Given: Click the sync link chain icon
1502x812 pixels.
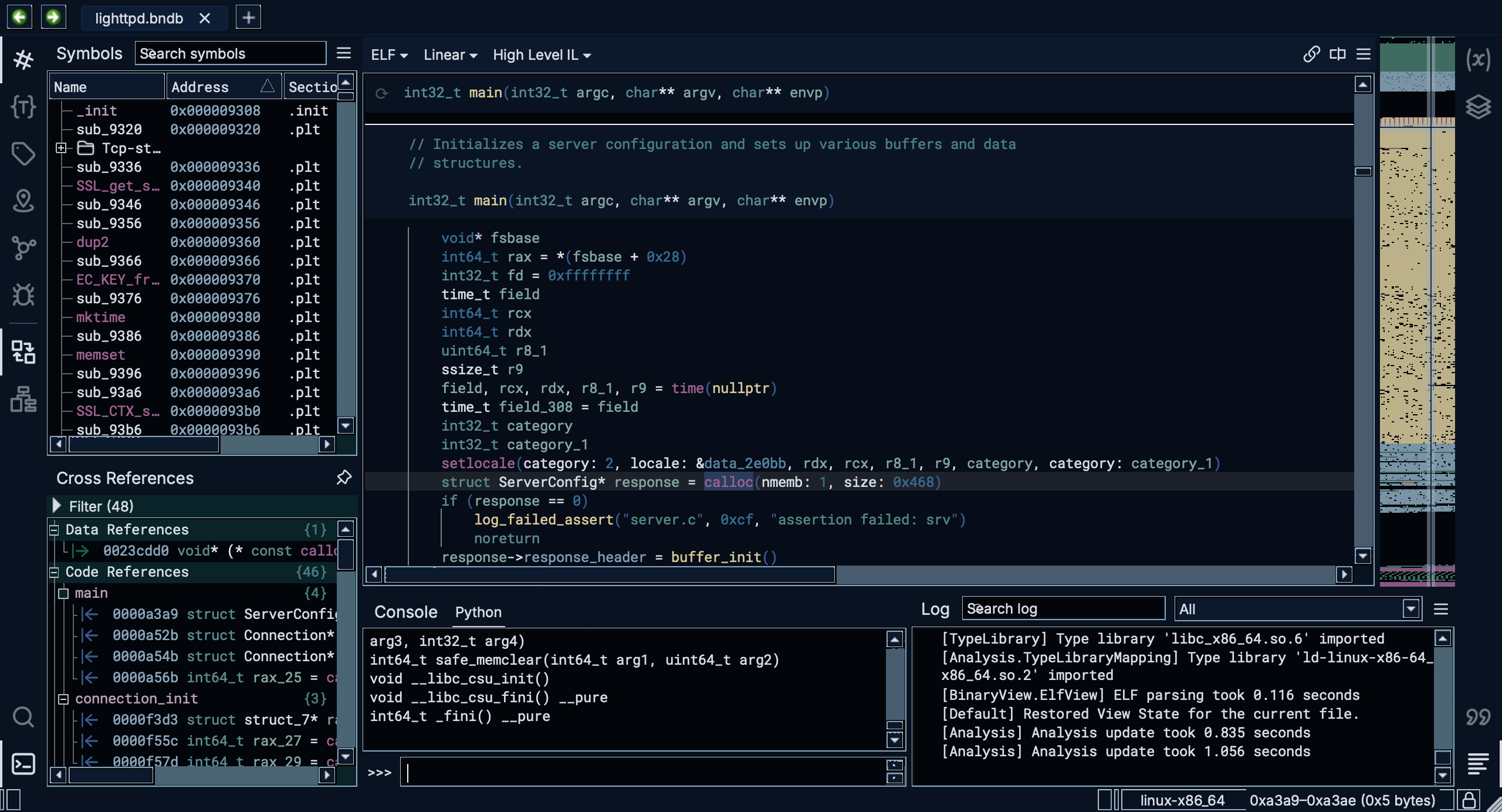Looking at the screenshot, I should pyautogui.click(x=1311, y=55).
